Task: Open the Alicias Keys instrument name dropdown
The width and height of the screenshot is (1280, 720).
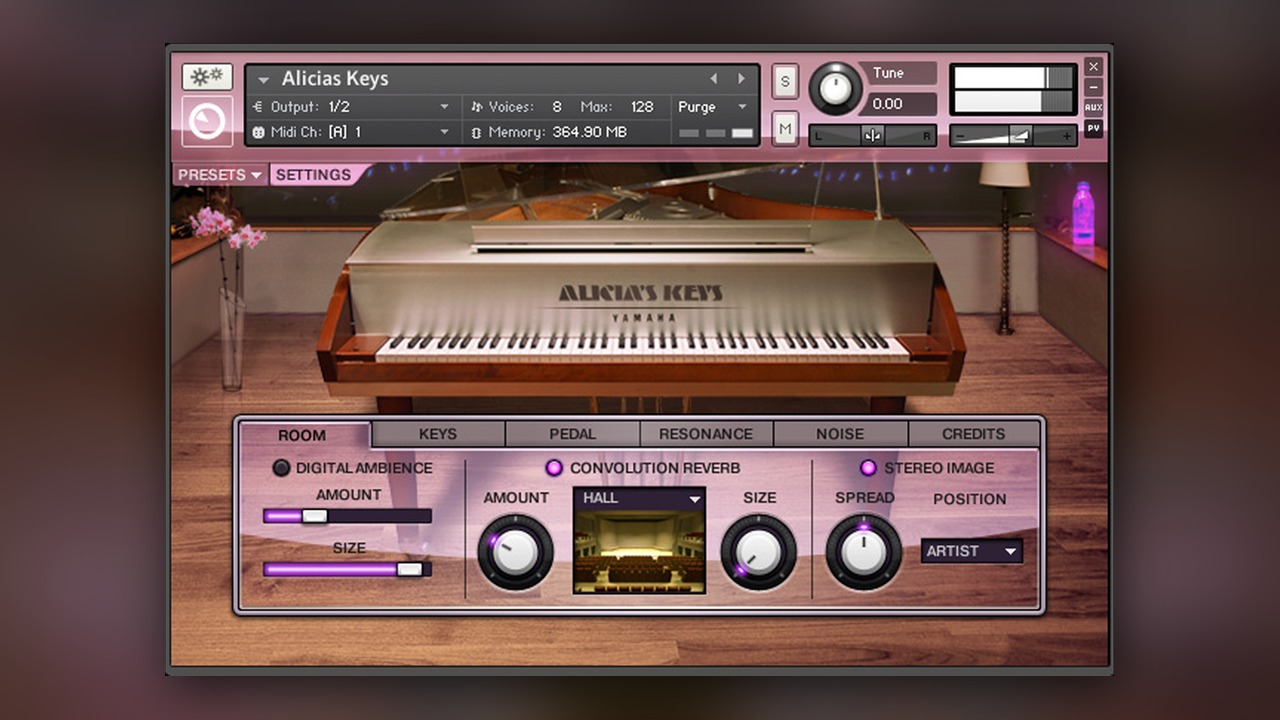Action: click(264, 80)
